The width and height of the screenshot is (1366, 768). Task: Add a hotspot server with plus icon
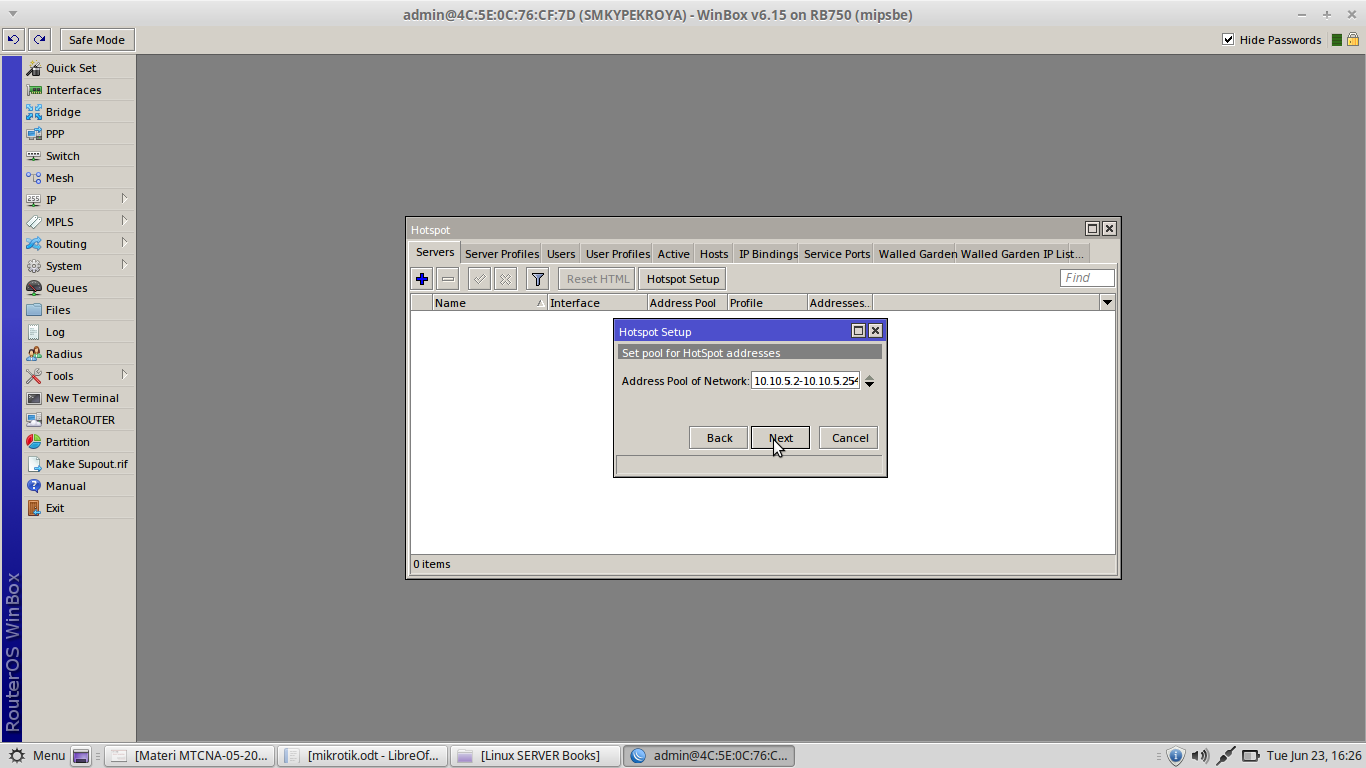click(422, 279)
